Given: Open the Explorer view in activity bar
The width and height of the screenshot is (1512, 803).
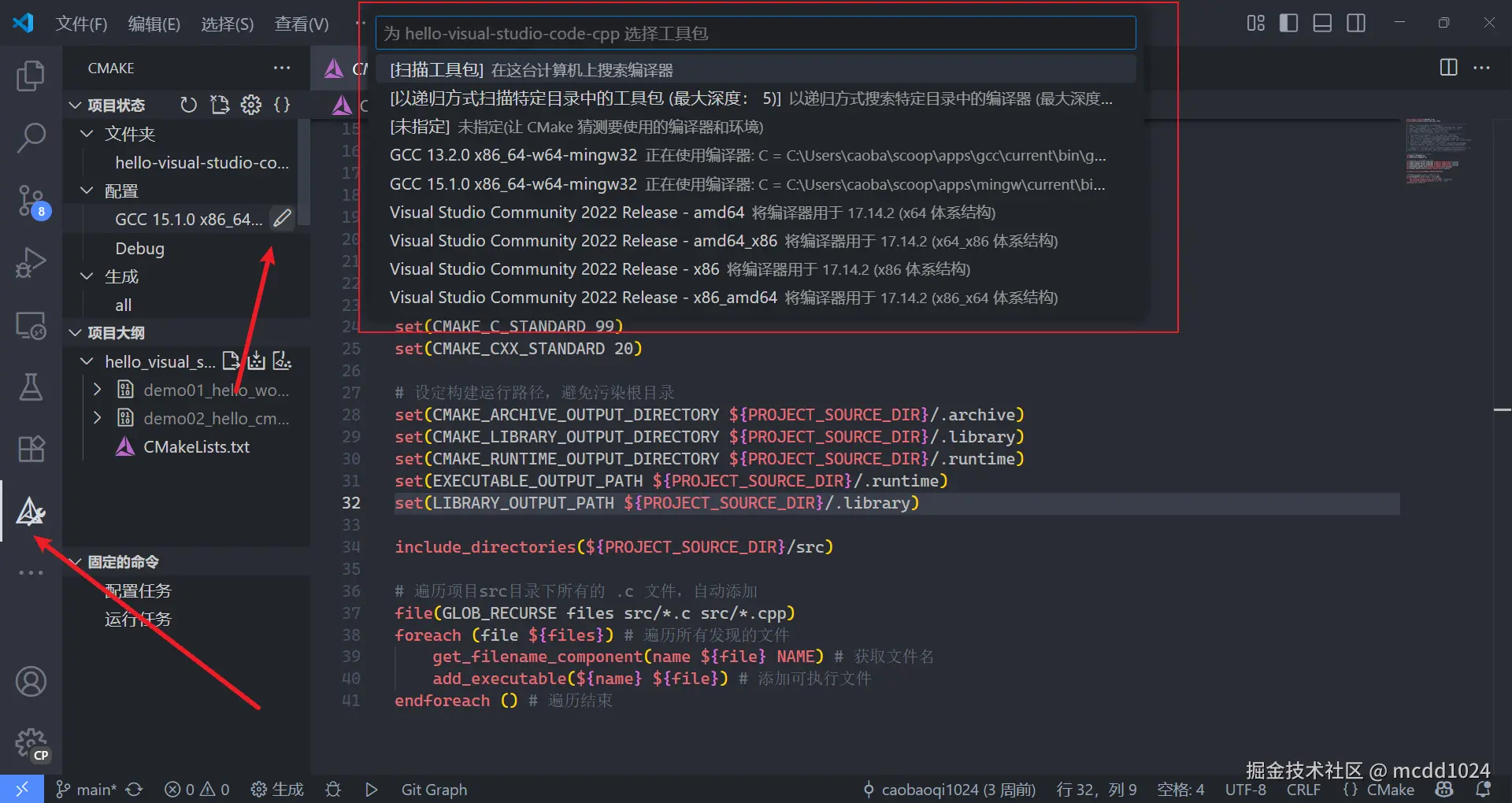Looking at the screenshot, I should click(31, 76).
